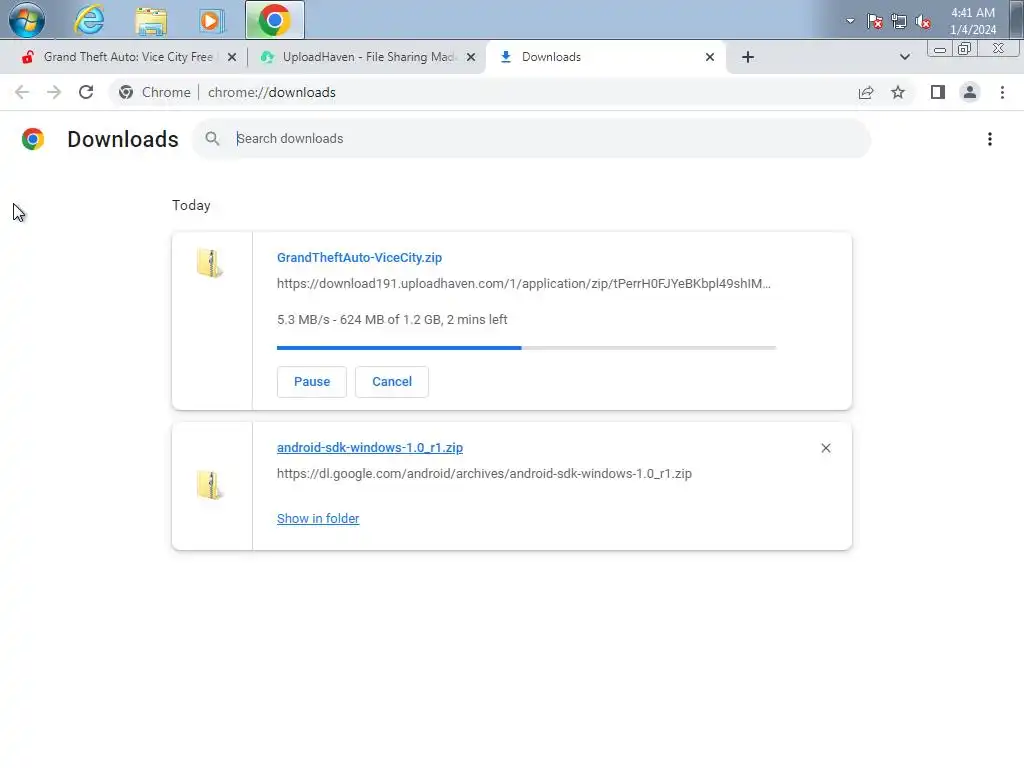Click the GTA download progress bar
The image size is (1024, 768).
526,347
